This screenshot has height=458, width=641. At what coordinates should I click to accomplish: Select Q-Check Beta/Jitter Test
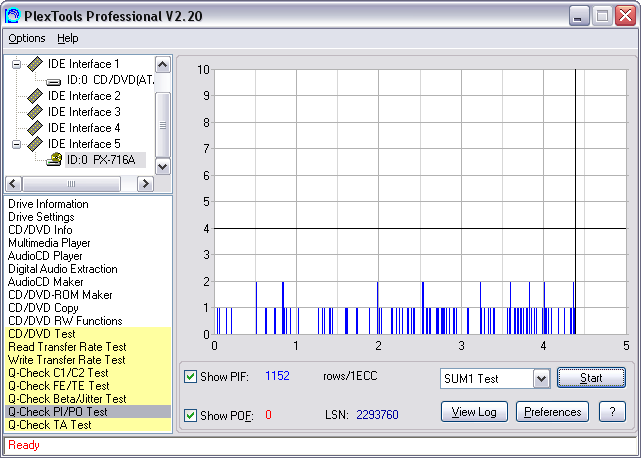click(88, 399)
